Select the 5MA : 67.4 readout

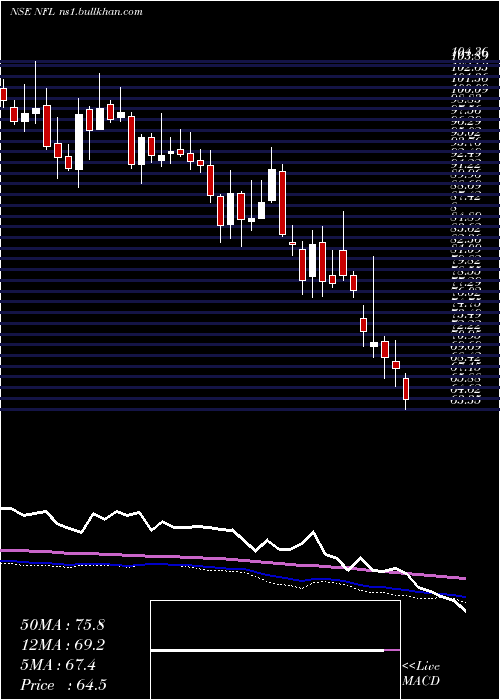coord(58,665)
